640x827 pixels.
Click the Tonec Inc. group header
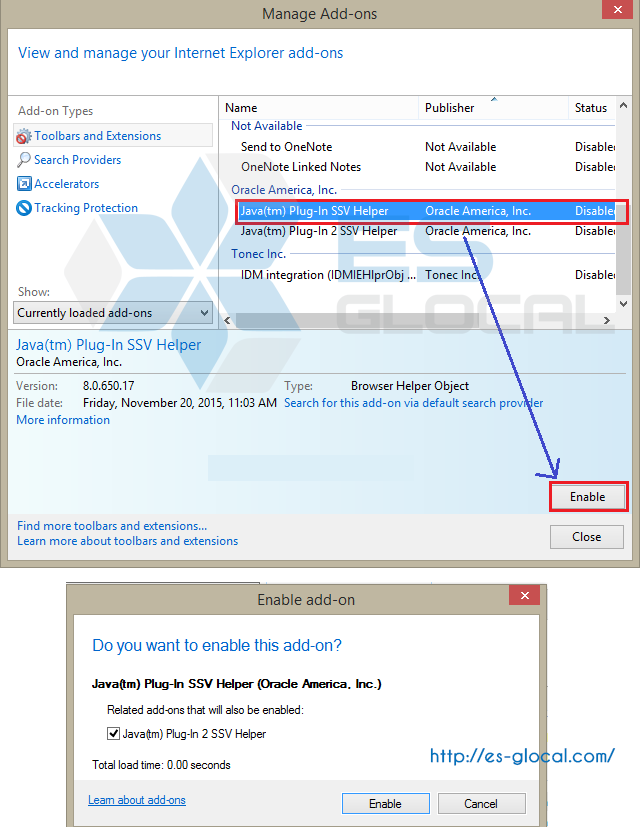tap(259, 254)
